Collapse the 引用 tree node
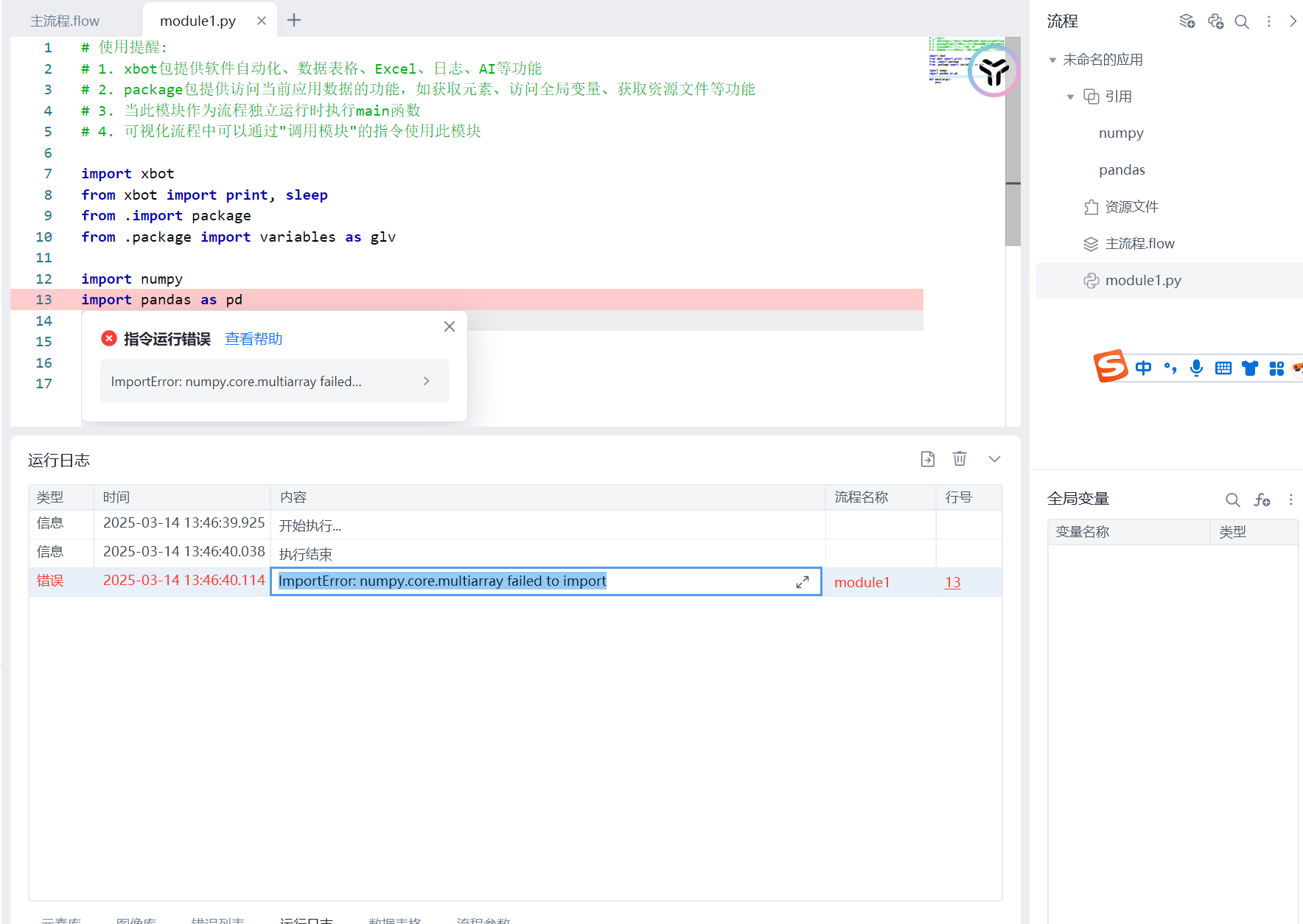This screenshot has width=1303, height=924. click(1070, 97)
